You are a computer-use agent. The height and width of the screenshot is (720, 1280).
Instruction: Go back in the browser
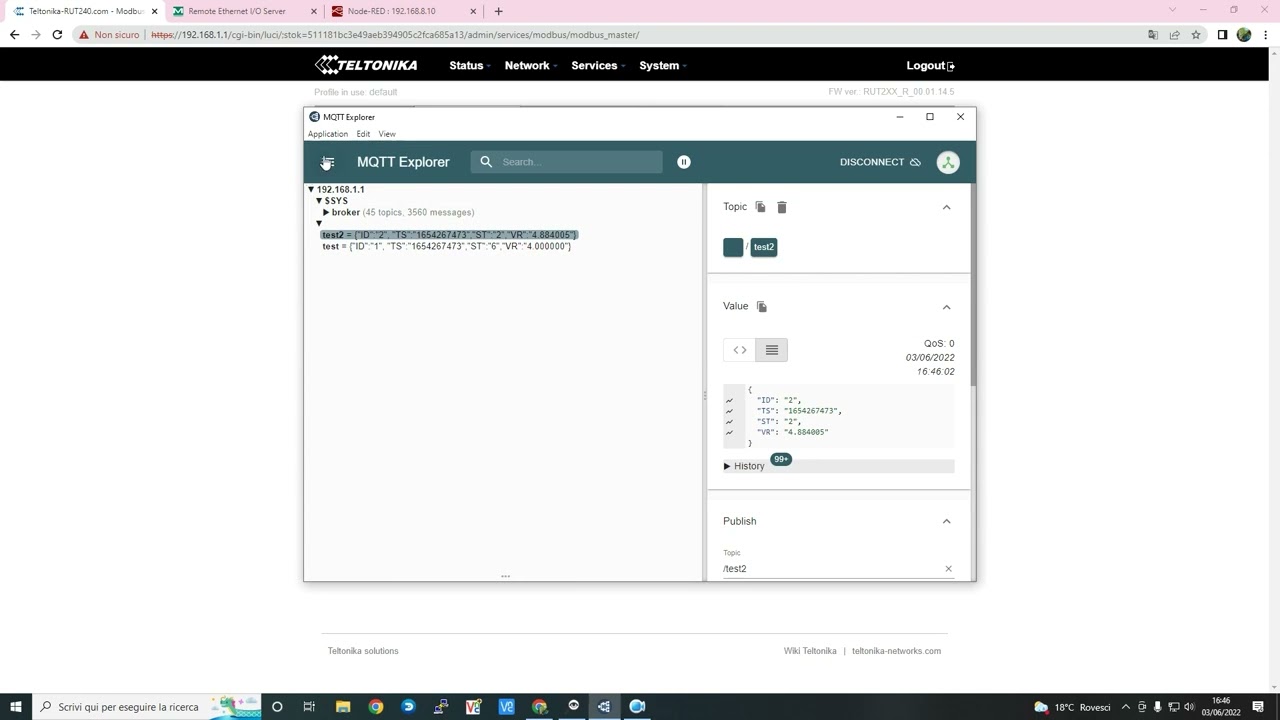(14, 35)
